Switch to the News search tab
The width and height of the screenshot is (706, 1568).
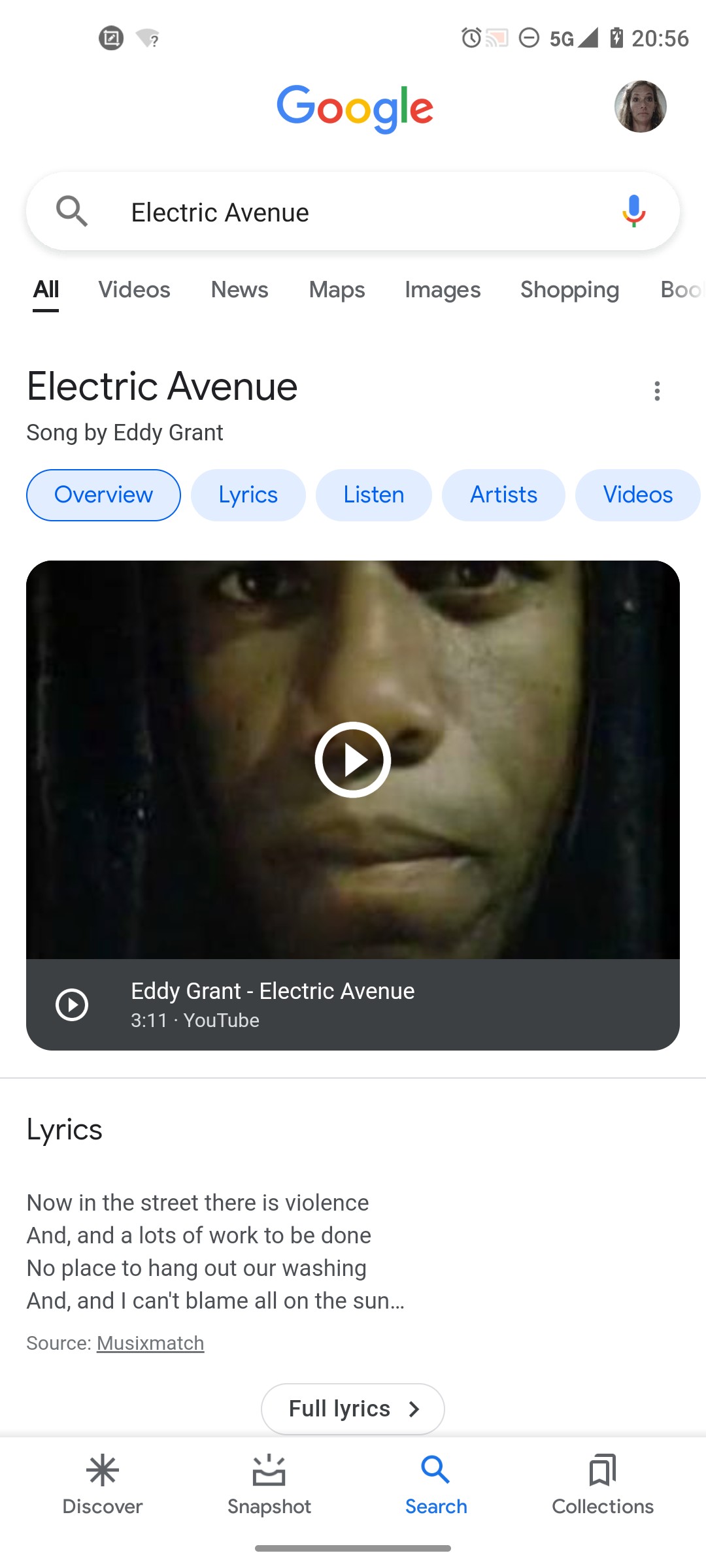point(239,289)
